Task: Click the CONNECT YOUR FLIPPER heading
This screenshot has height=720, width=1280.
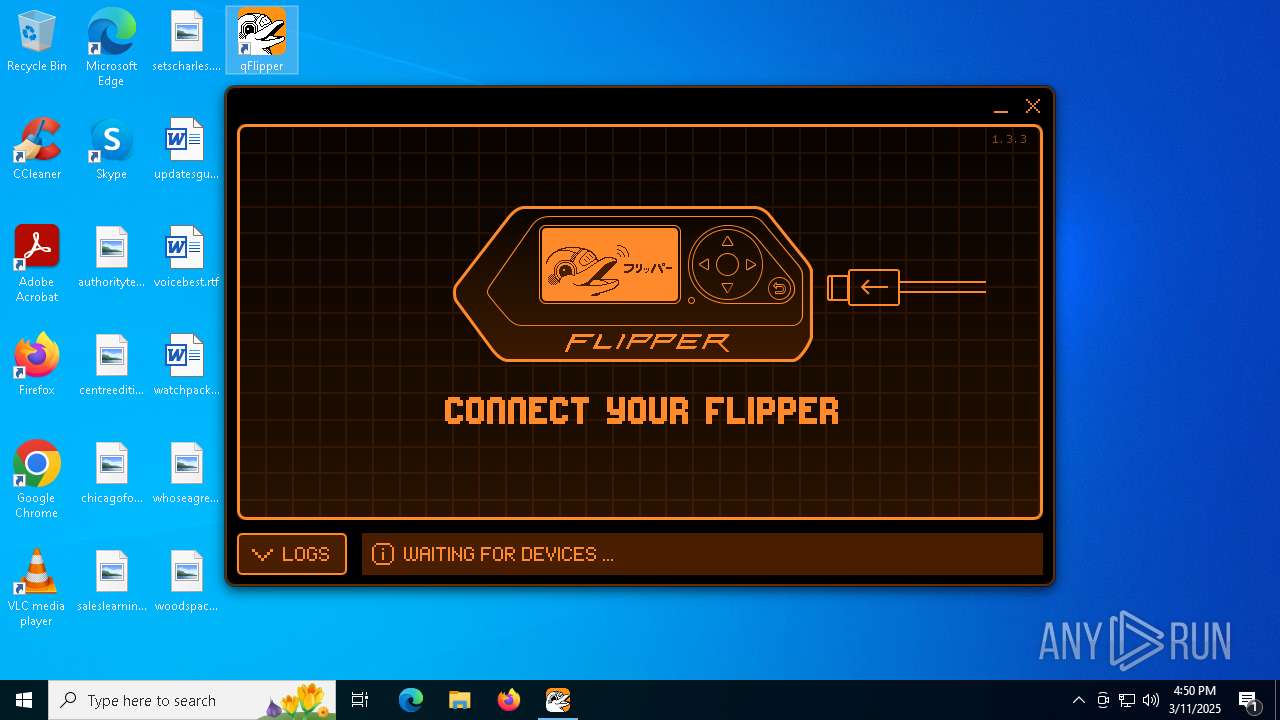Action: (x=641, y=410)
